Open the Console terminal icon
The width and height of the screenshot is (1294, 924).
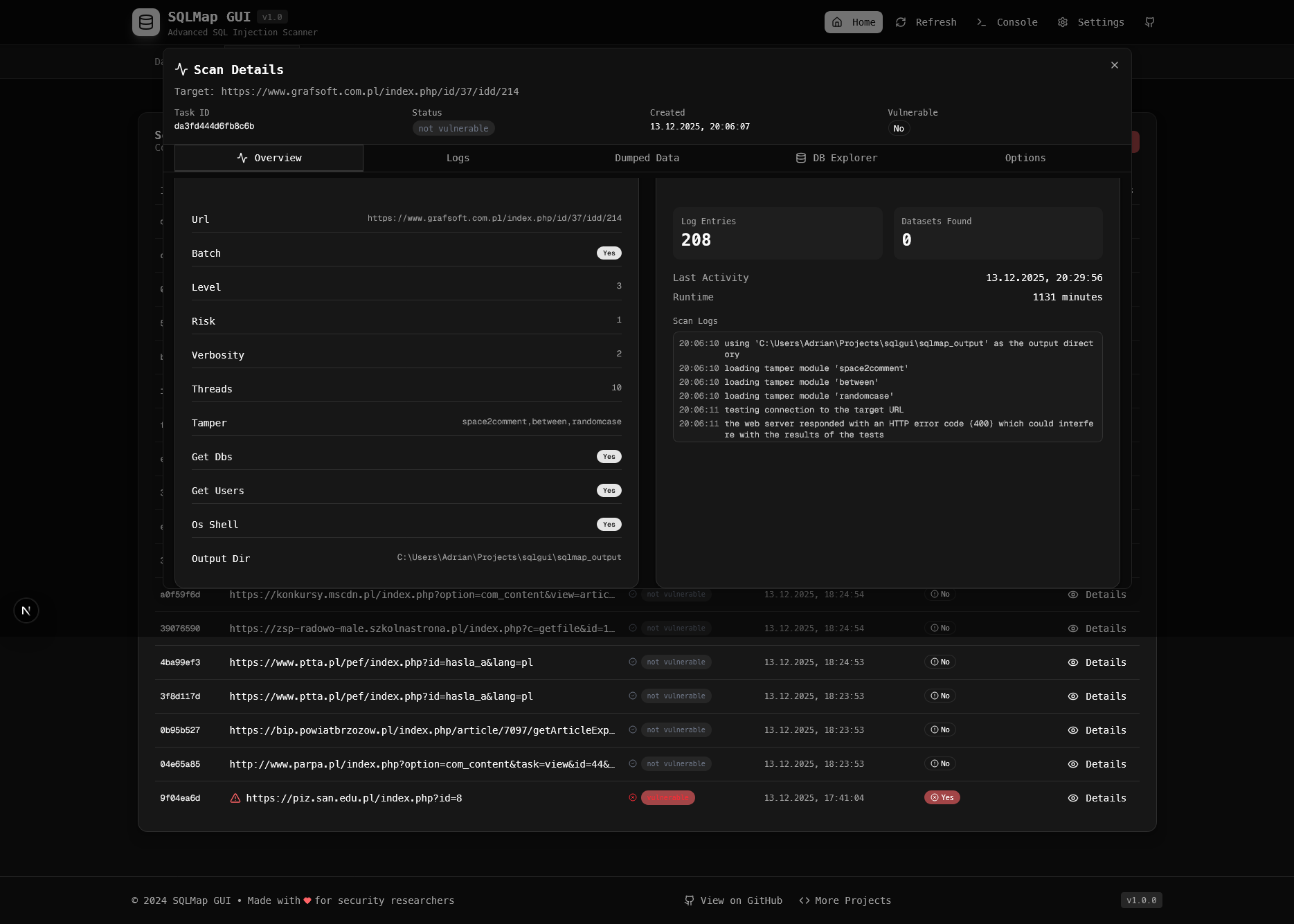tap(981, 22)
